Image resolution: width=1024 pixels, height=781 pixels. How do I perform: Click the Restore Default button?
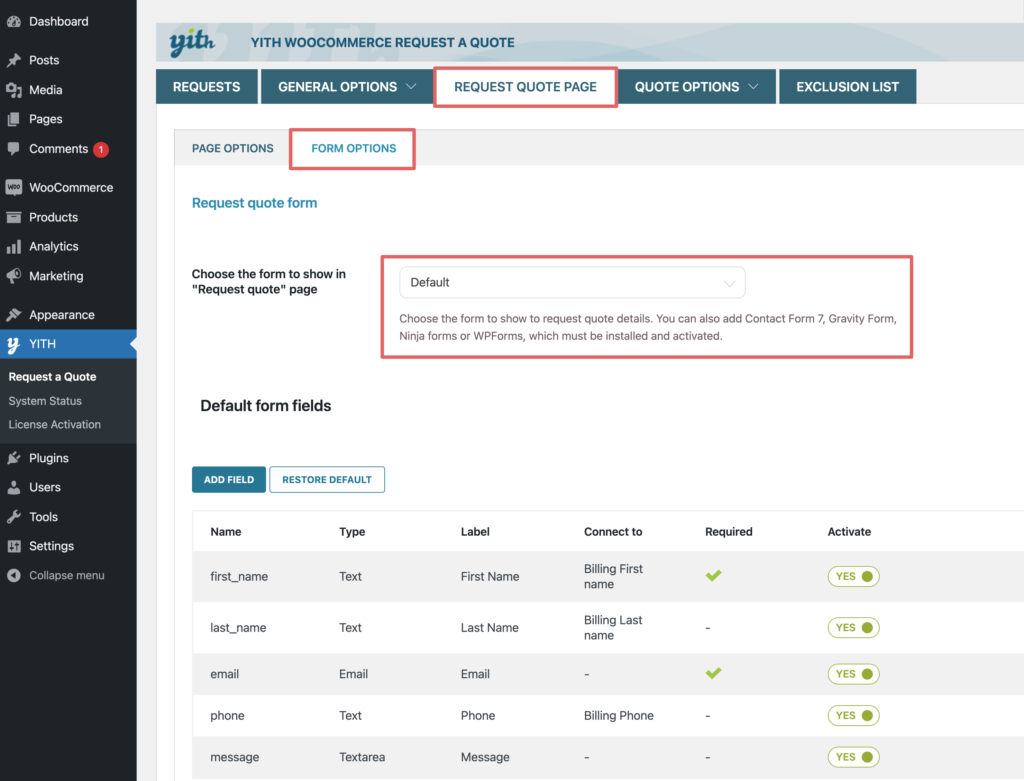point(327,479)
